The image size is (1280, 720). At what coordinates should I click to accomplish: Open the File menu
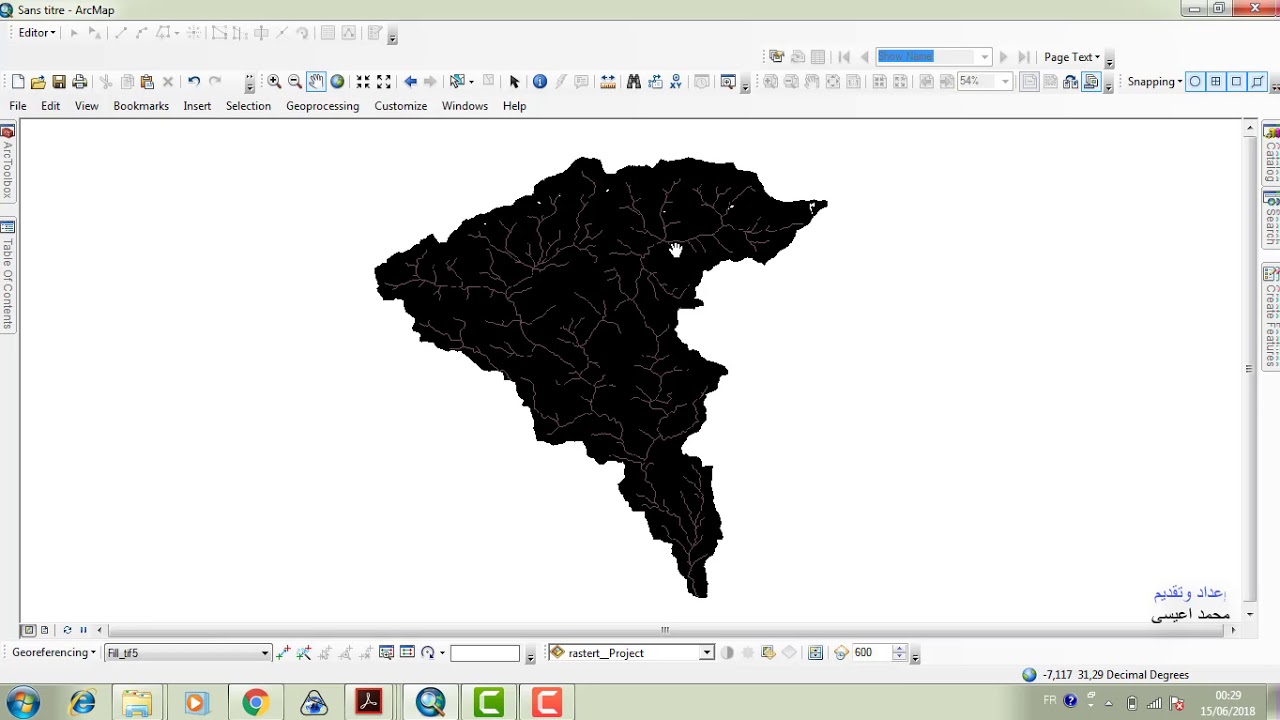[x=18, y=106]
